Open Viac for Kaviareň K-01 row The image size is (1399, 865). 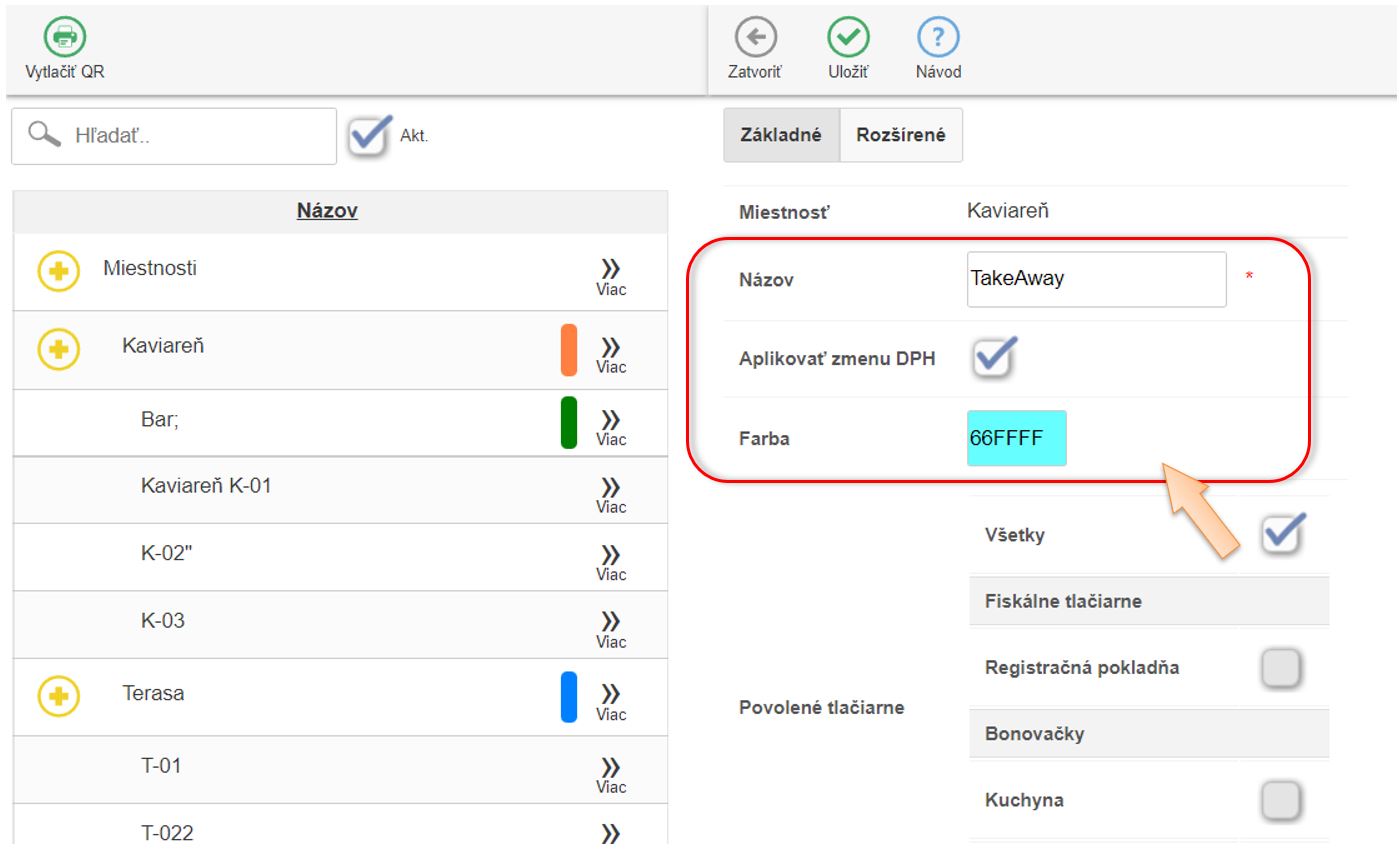[x=610, y=492]
